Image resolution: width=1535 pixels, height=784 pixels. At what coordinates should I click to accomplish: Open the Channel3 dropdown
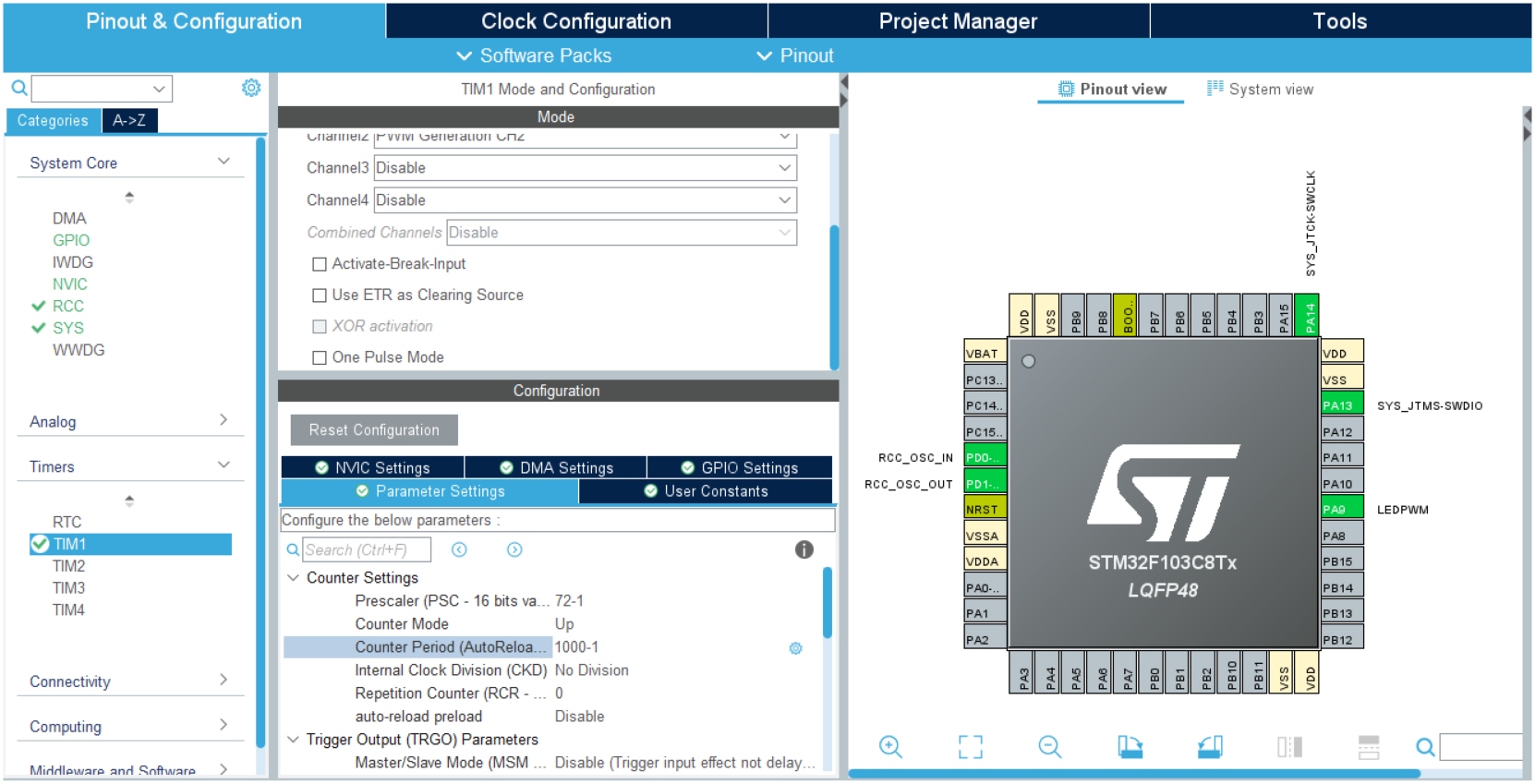pyautogui.click(x=585, y=168)
